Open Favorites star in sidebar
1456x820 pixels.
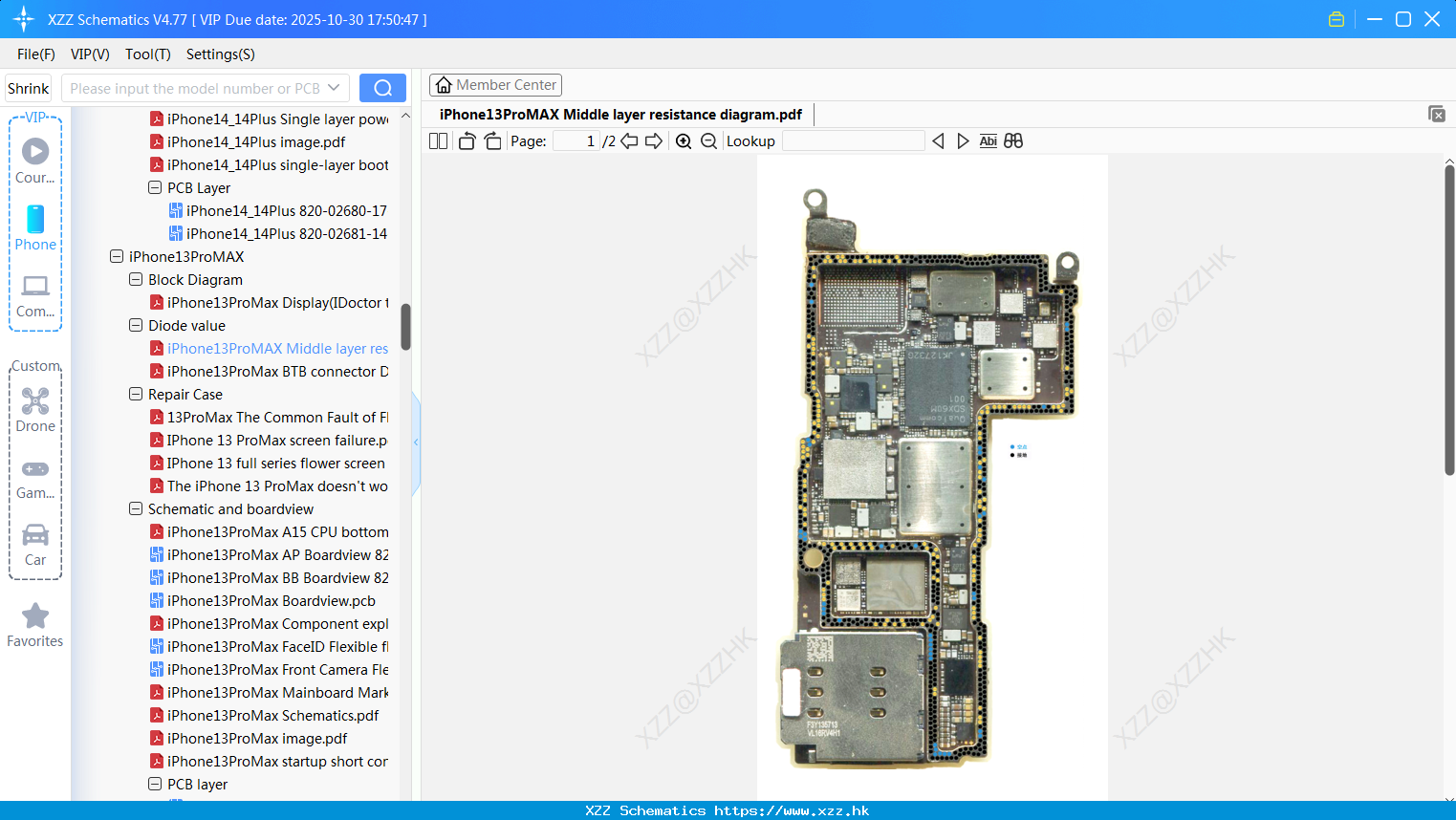point(35,625)
